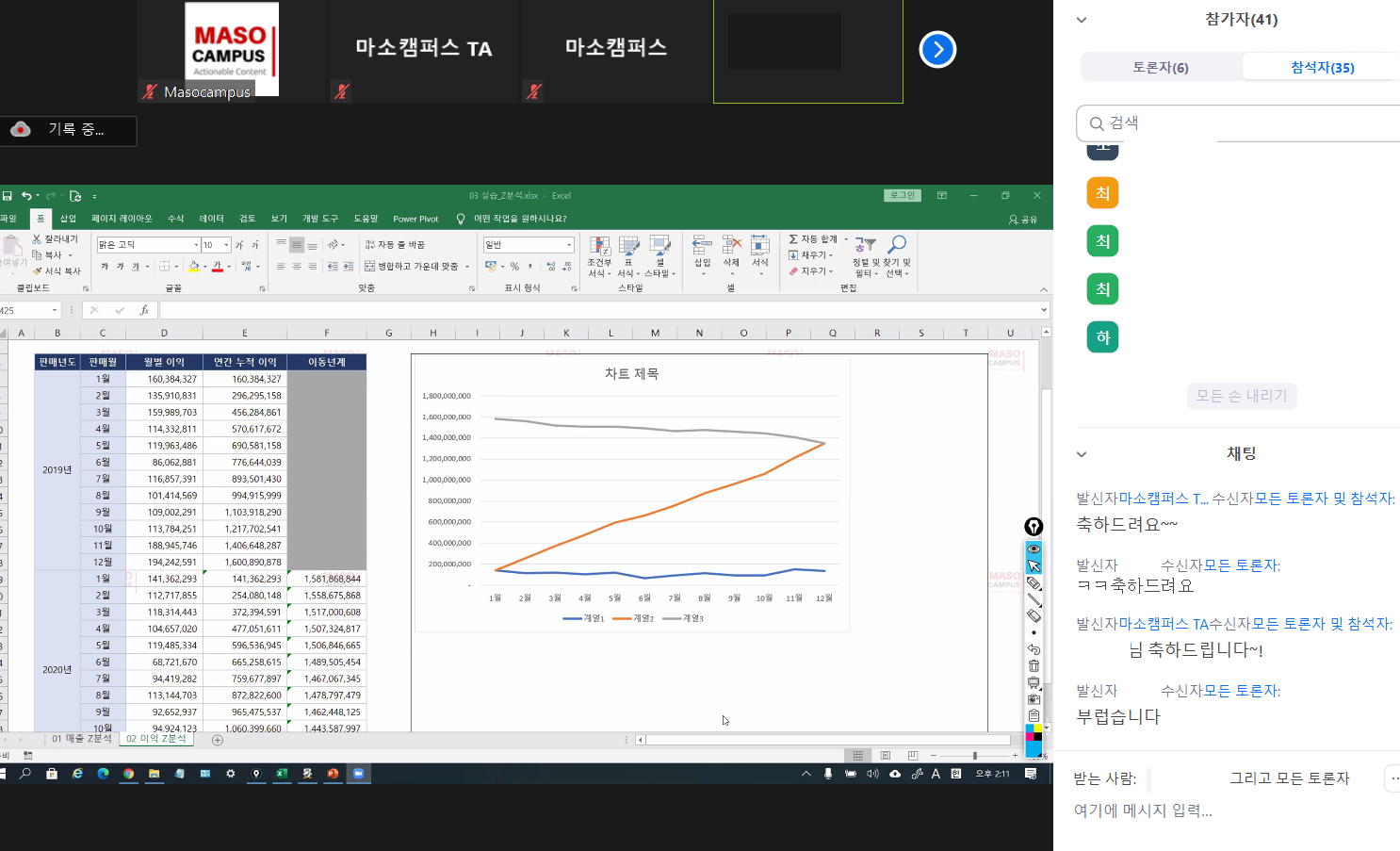1400x851 pixels.
Task: Open the font name dropdown
Action: [x=196, y=245]
